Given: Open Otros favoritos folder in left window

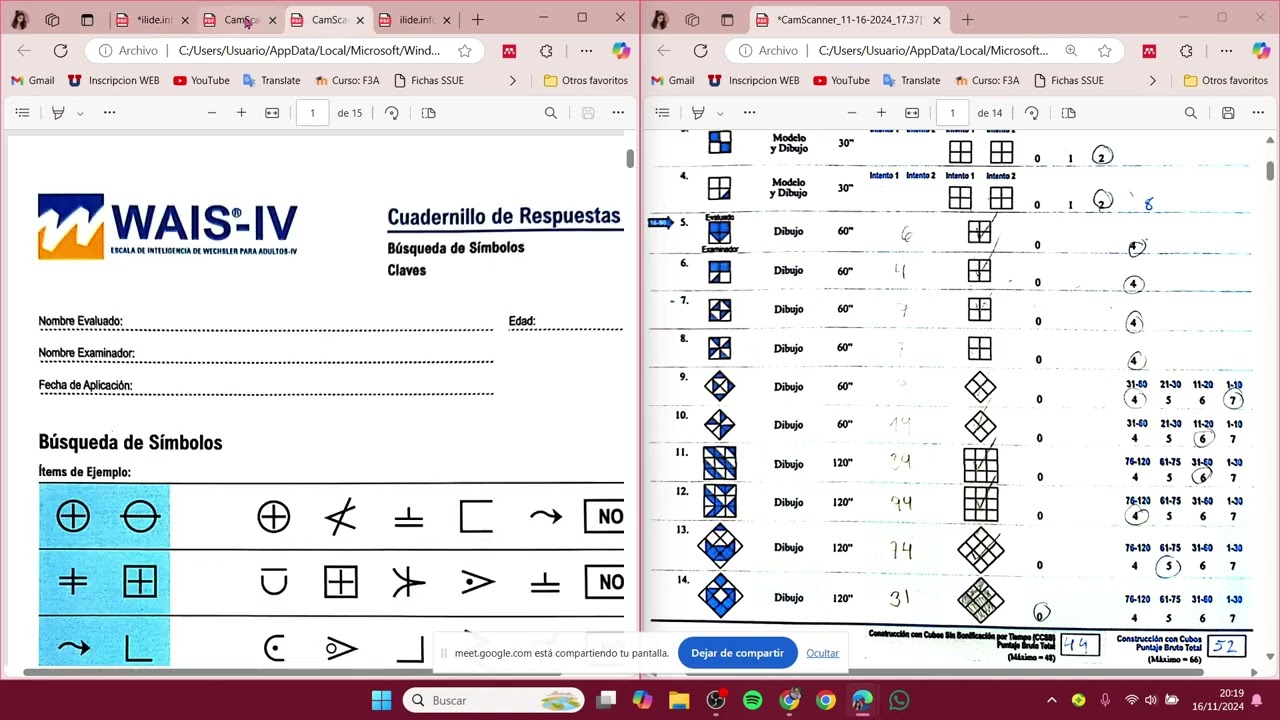Looking at the screenshot, I should pyautogui.click(x=586, y=80).
